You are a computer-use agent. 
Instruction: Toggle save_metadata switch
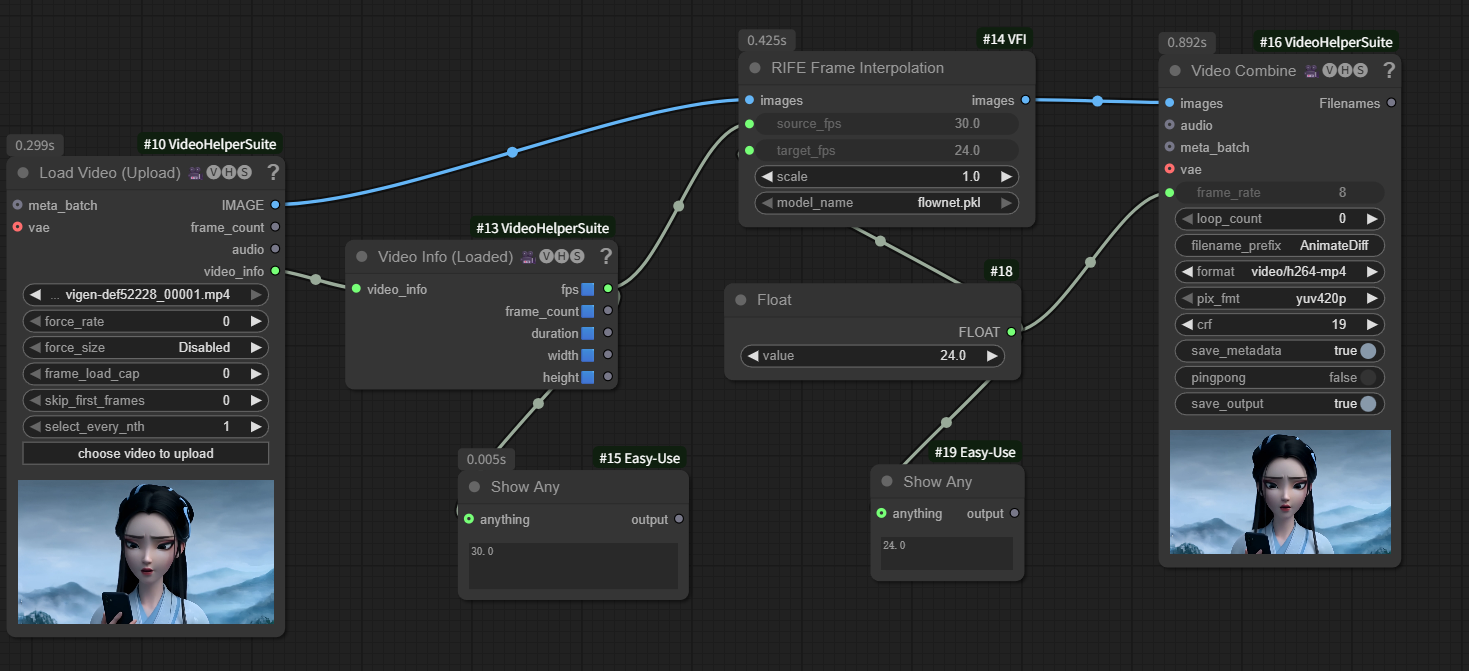(1368, 351)
